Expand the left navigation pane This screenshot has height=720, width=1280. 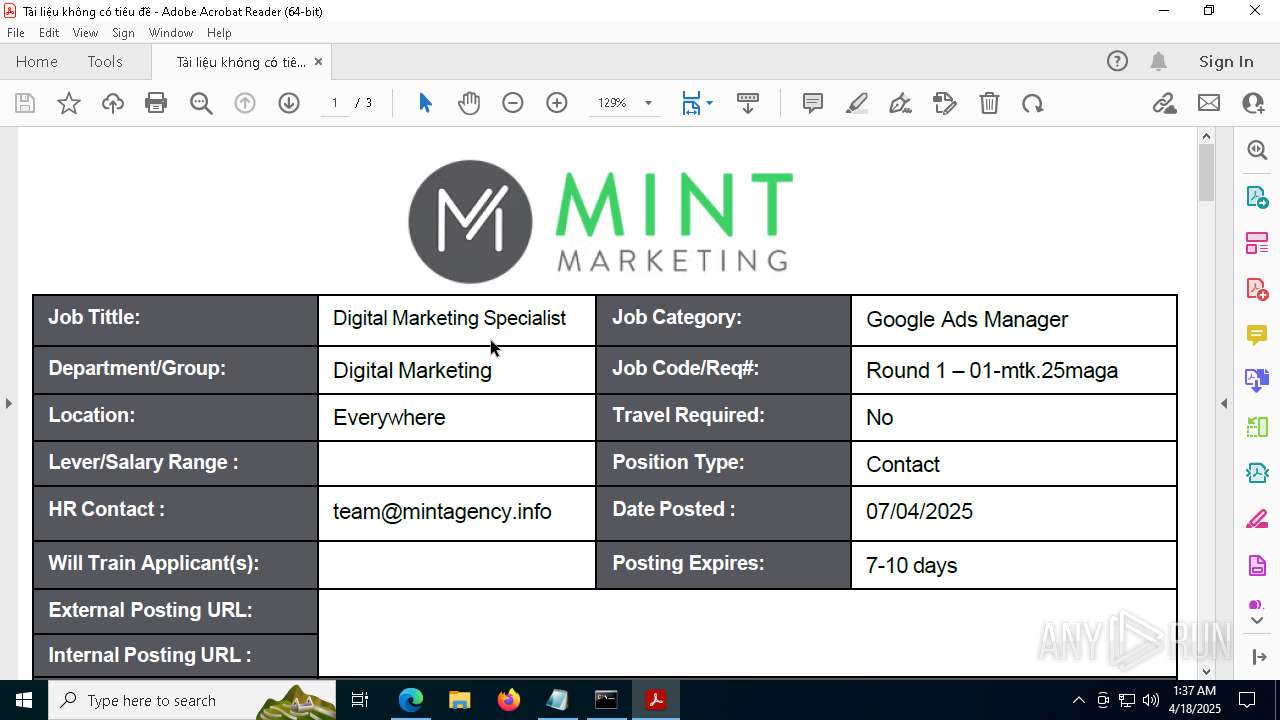tap(9, 403)
